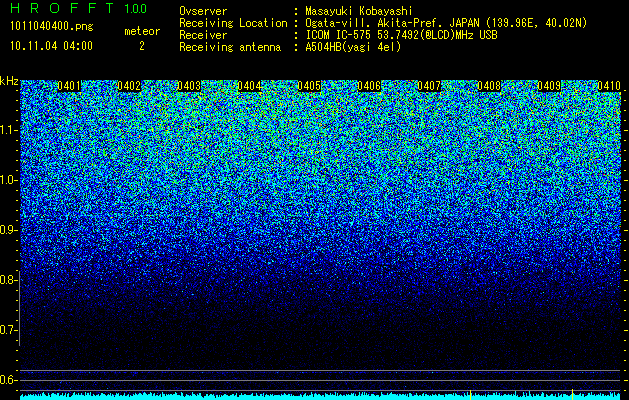Image resolution: width=629 pixels, height=400 pixels.
Task: Click the name Masayuki Kobayashi
Action: 359,11
